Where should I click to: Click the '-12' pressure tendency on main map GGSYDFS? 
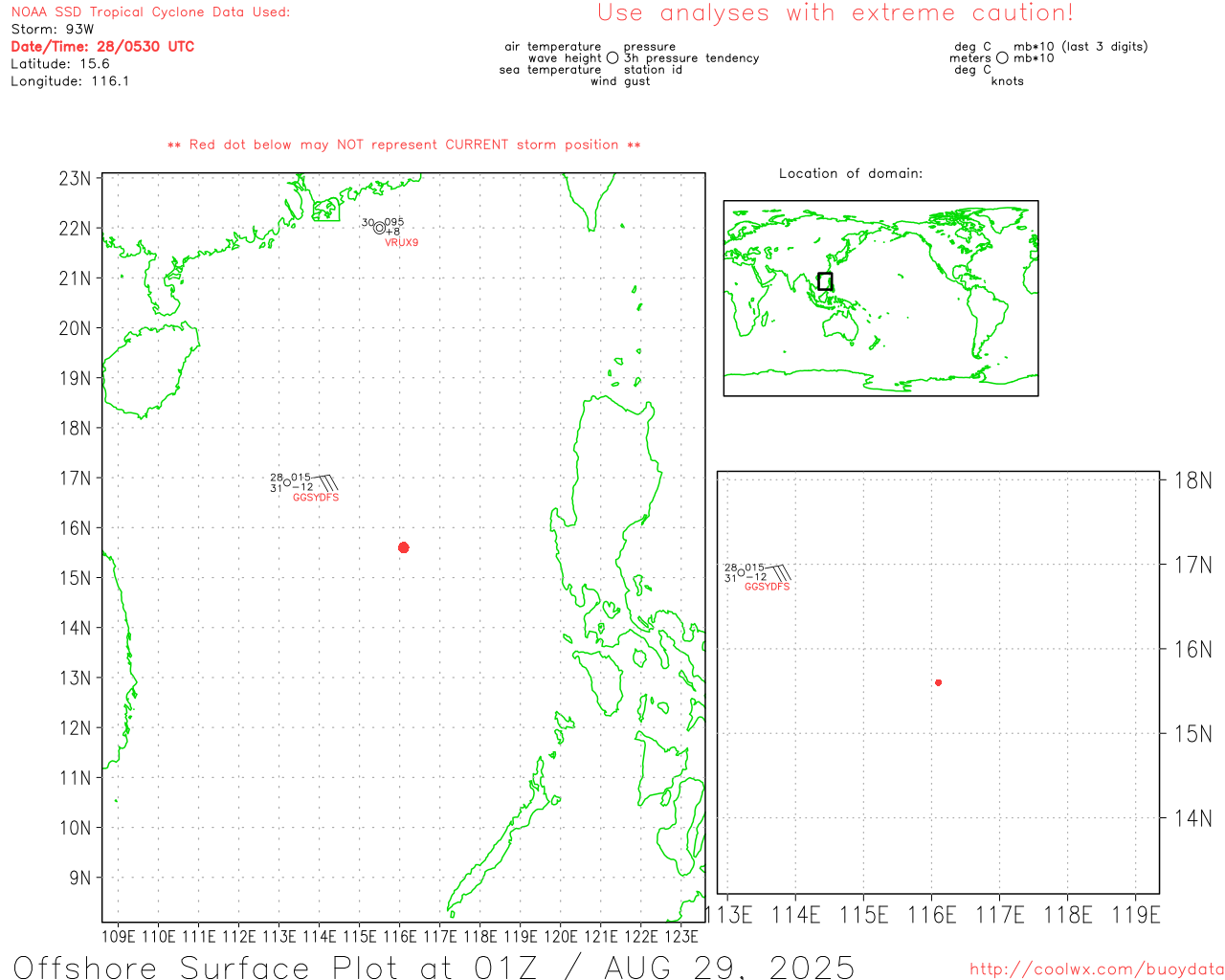click(303, 487)
